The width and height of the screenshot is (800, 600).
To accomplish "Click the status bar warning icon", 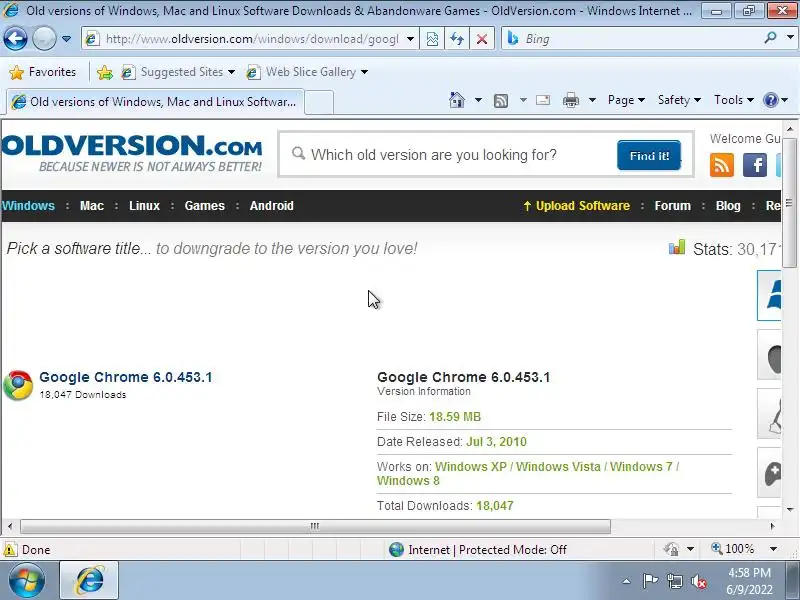I will pos(10,549).
